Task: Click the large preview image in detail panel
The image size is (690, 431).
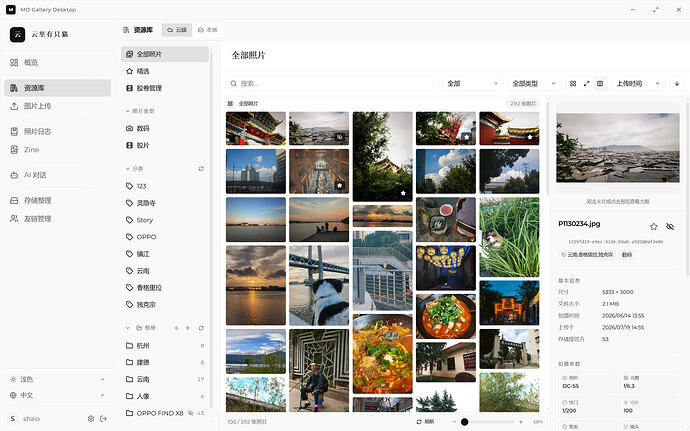Action: point(618,148)
